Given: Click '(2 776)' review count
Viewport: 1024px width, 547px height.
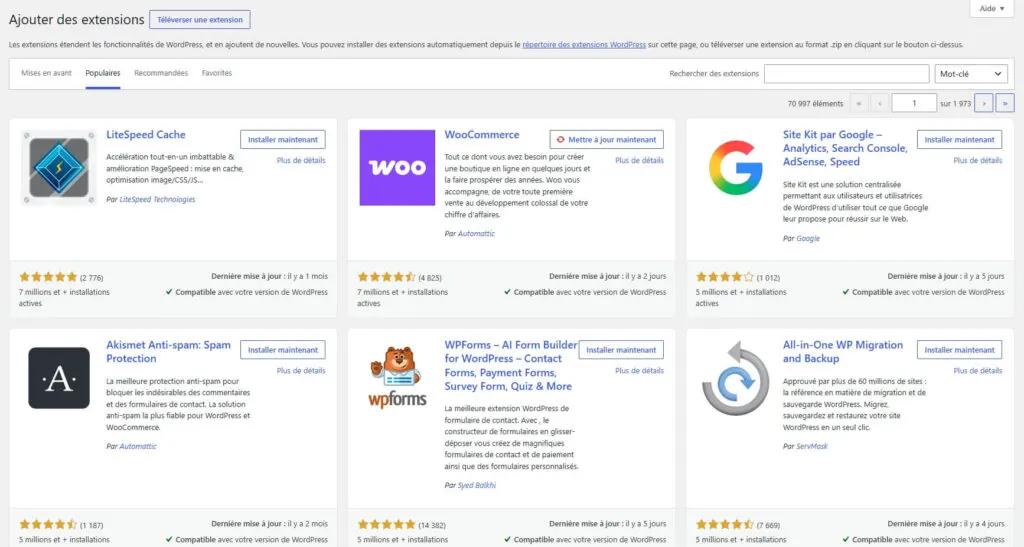Looking at the screenshot, I should coord(91,278).
